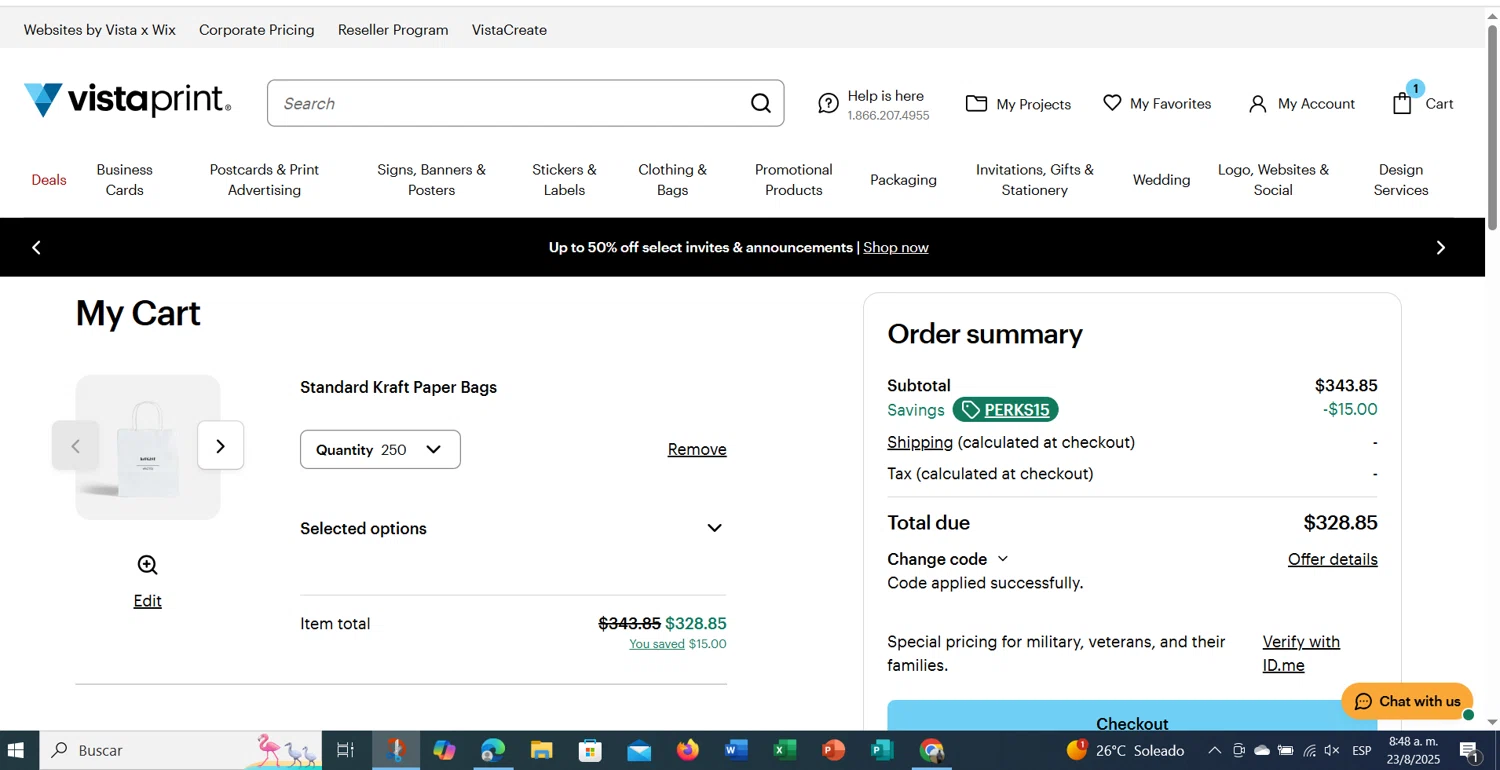The width and height of the screenshot is (1500, 770).
Task: Open My Projects folder icon
Action: [x=976, y=104]
